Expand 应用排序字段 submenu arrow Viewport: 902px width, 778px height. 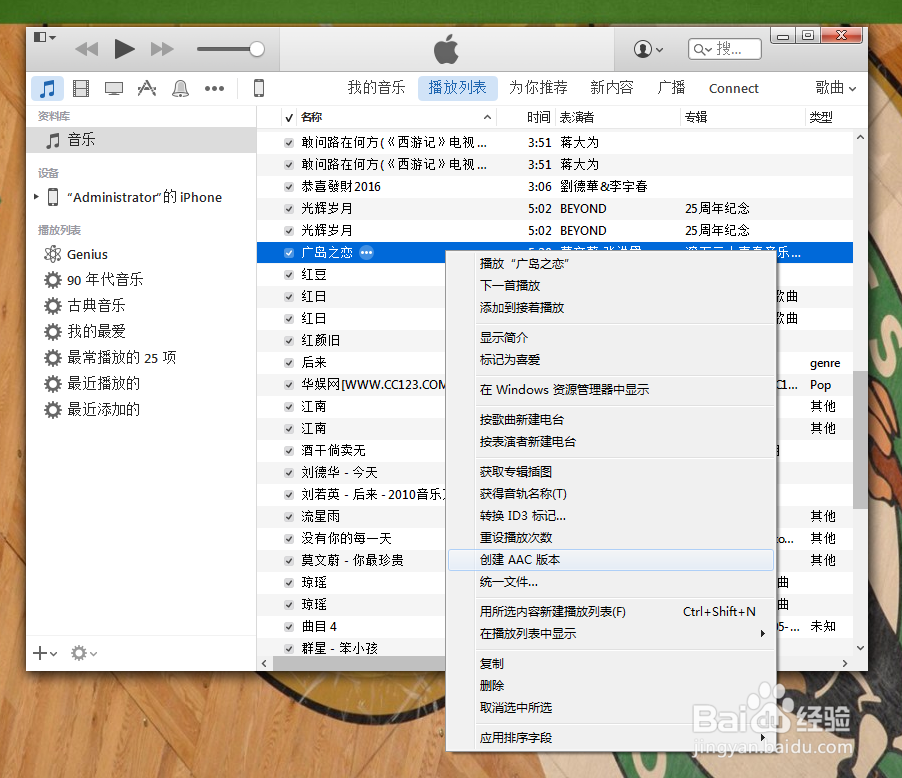tap(763, 737)
